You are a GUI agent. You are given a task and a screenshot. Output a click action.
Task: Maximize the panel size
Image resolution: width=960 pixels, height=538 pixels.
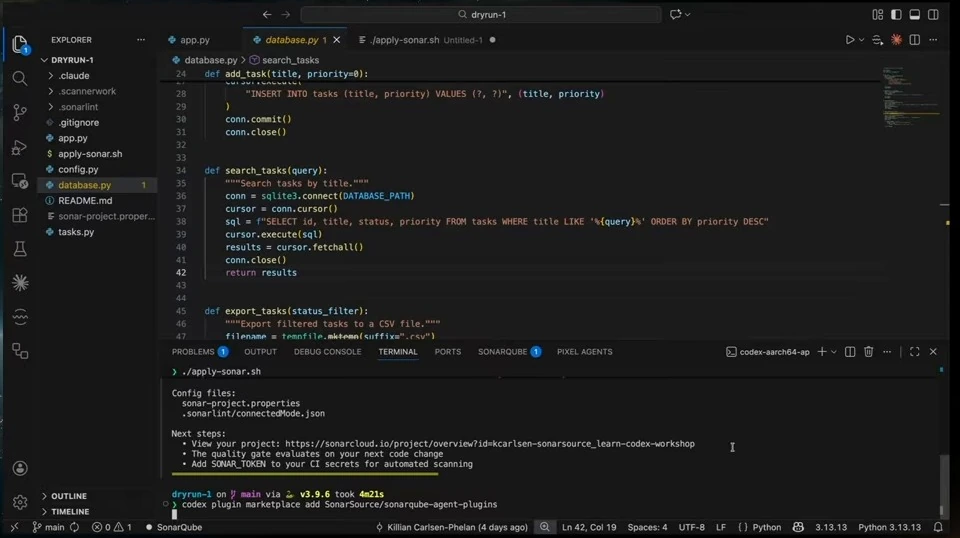915,352
